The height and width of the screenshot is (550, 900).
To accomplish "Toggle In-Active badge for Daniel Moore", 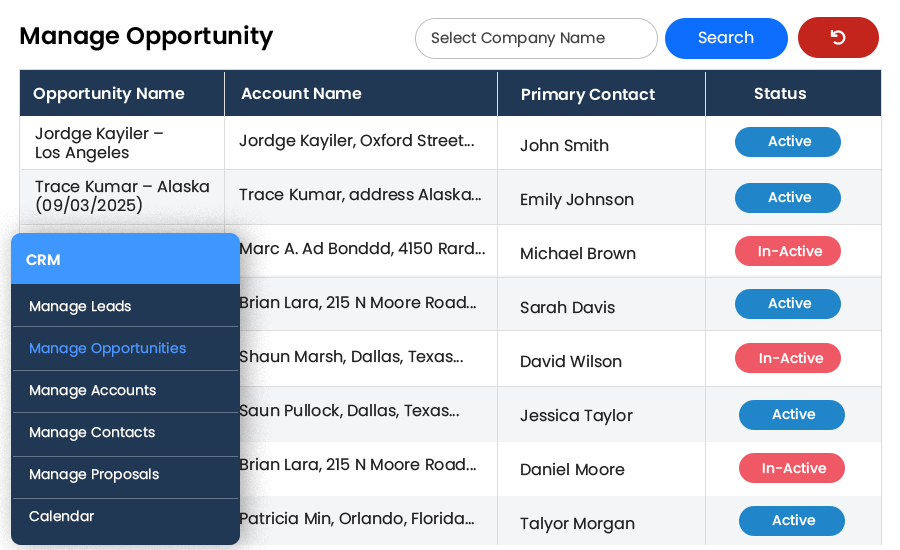I will coord(792,468).
